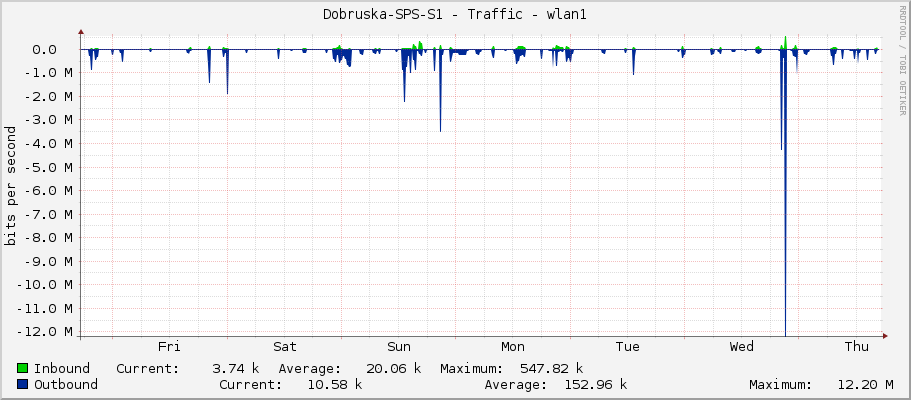Image resolution: width=911 pixels, height=400 pixels.
Task: Click the 'Mon' x-axis label
Action: (512, 347)
